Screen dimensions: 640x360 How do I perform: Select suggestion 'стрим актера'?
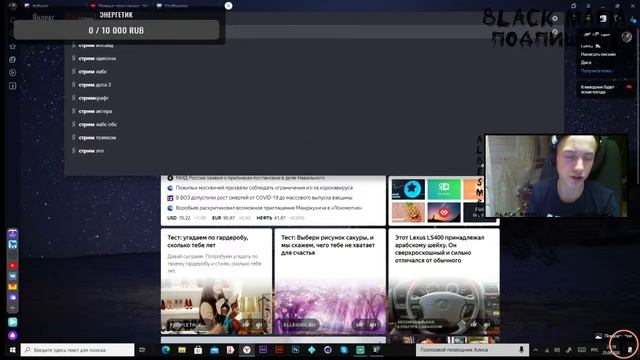[95, 111]
